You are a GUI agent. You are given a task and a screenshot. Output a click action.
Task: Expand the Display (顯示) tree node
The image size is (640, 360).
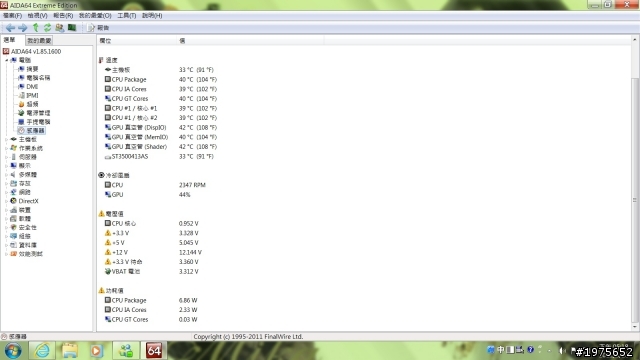[x=7, y=166]
